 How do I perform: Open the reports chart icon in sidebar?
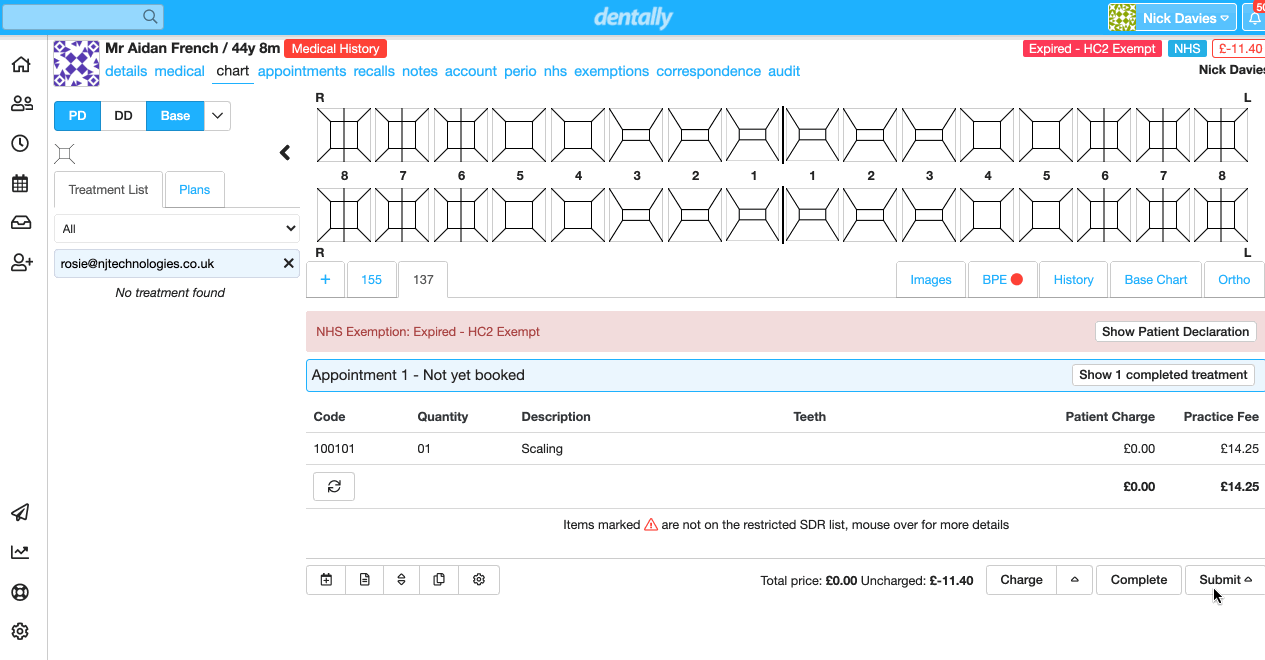click(x=20, y=552)
